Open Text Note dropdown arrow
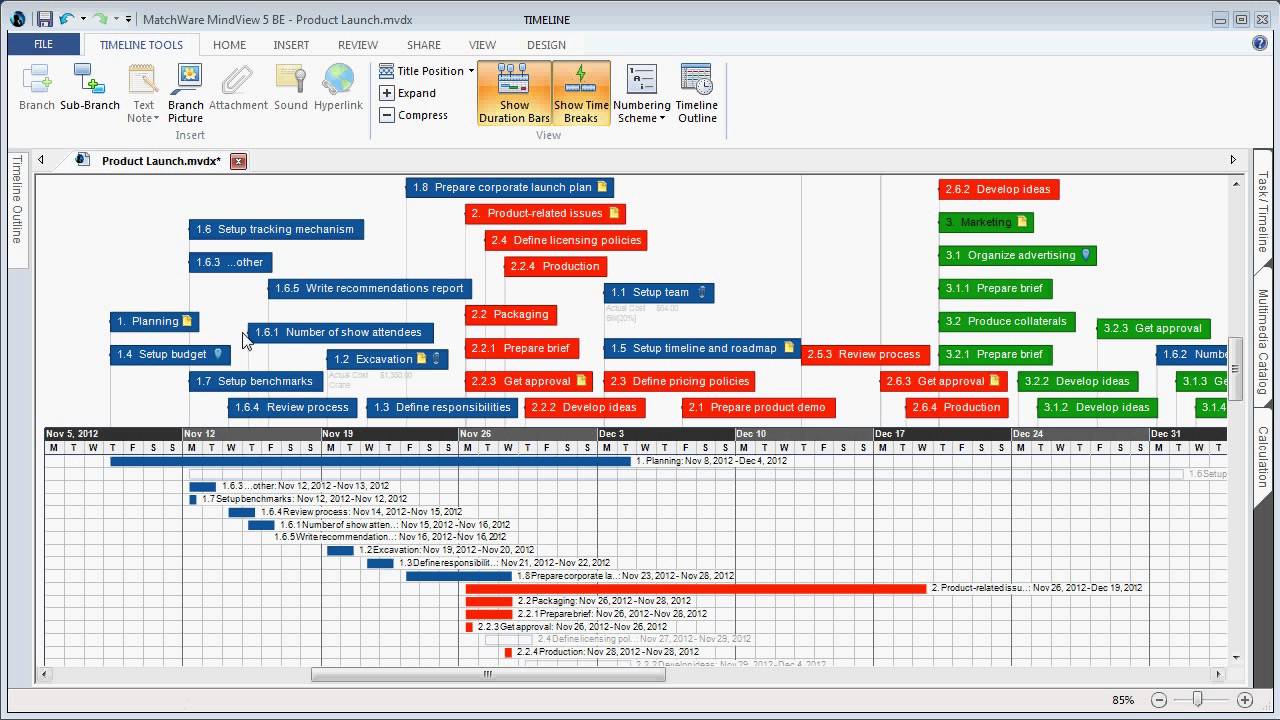The width and height of the screenshot is (1280, 720). click(x=156, y=119)
